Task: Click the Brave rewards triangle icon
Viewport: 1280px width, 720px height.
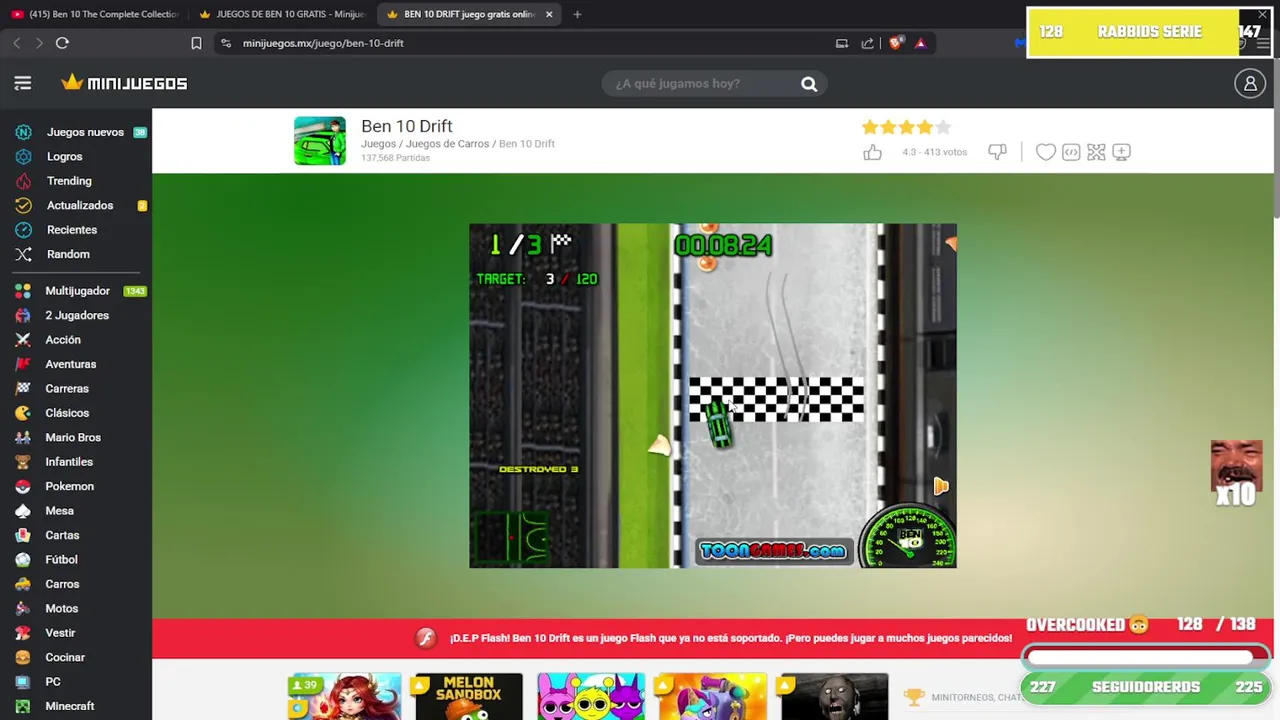Action: point(920,43)
